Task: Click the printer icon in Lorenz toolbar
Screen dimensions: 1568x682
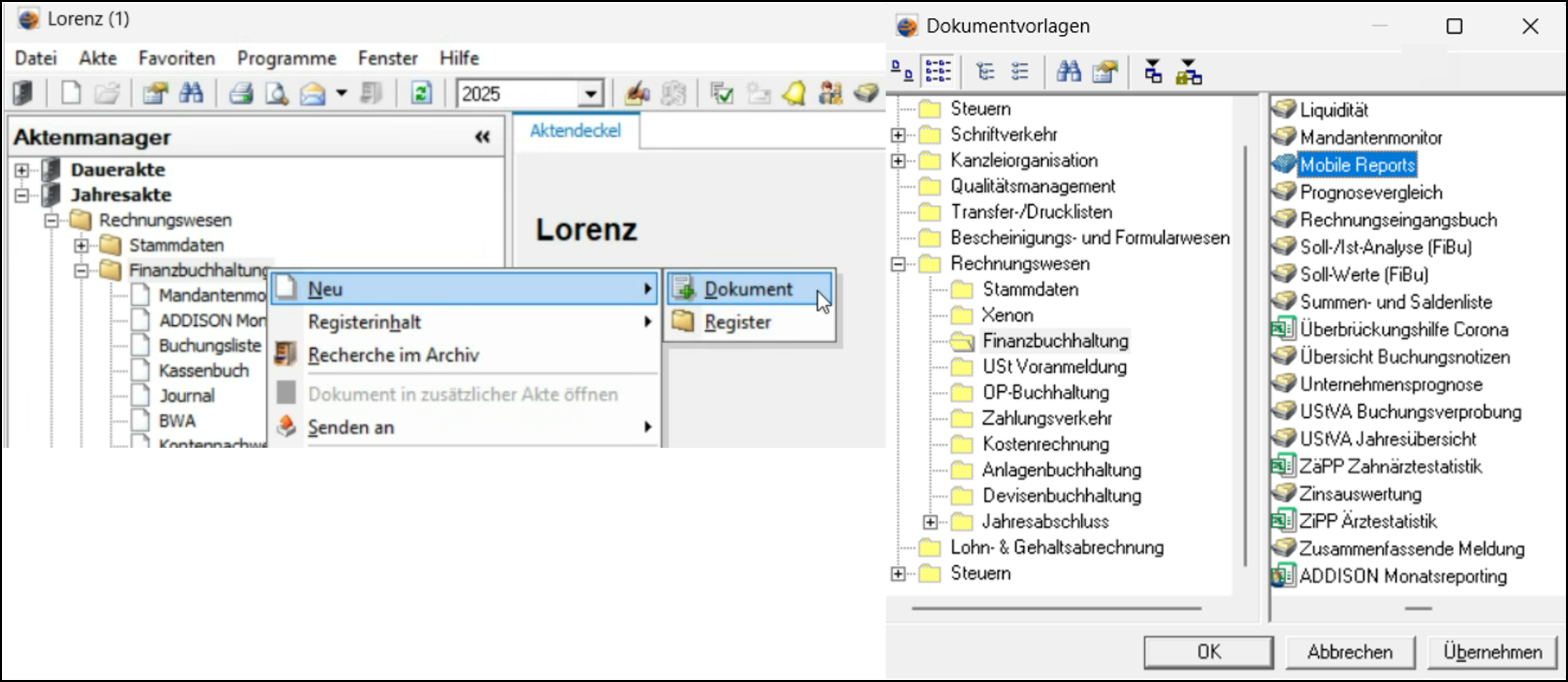Action: point(241,93)
